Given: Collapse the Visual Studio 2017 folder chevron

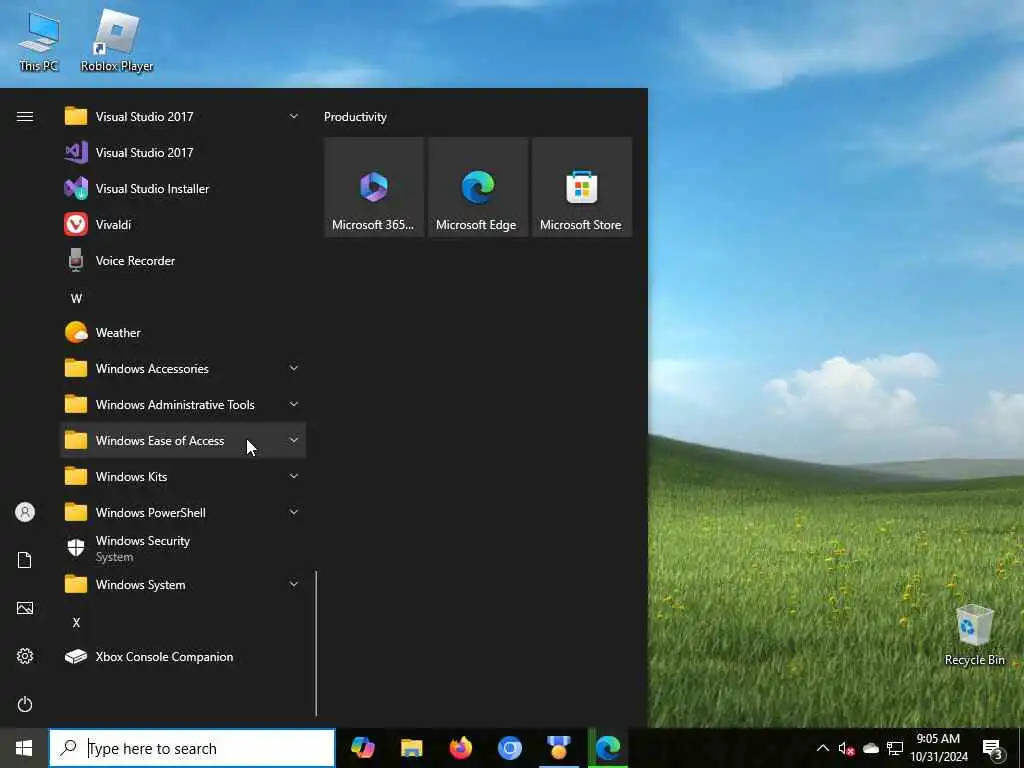Looking at the screenshot, I should pos(294,116).
